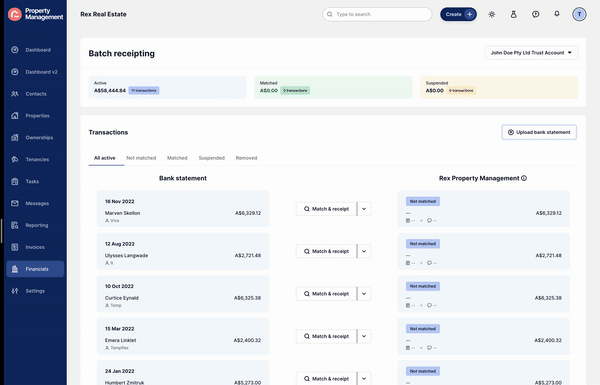Viewport: 600px width, 385px height.
Task: Switch to Suspended tab
Action: [212, 158]
